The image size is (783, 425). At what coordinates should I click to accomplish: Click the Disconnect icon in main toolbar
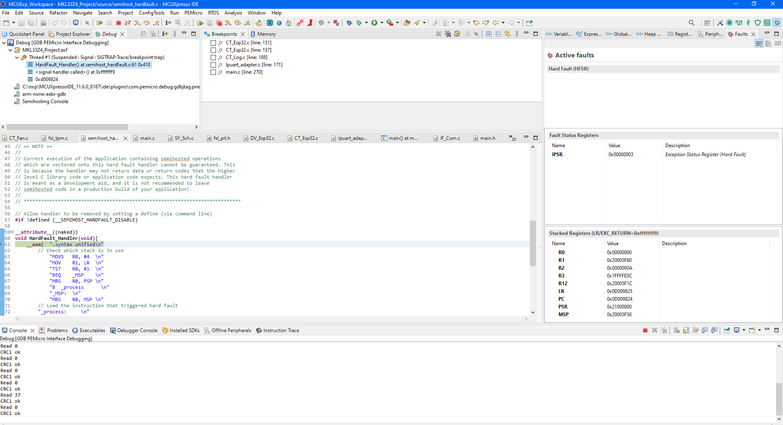pyautogui.click(x=127, y=22)
